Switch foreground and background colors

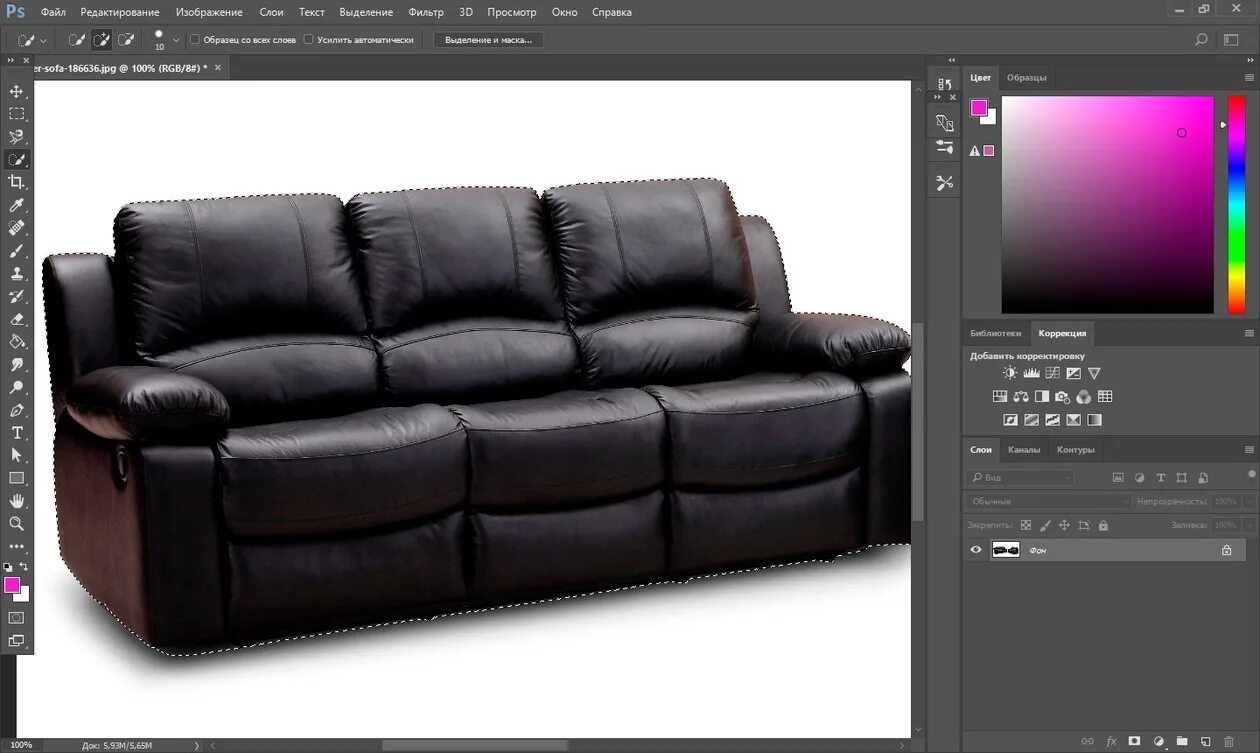coord(23,566)
